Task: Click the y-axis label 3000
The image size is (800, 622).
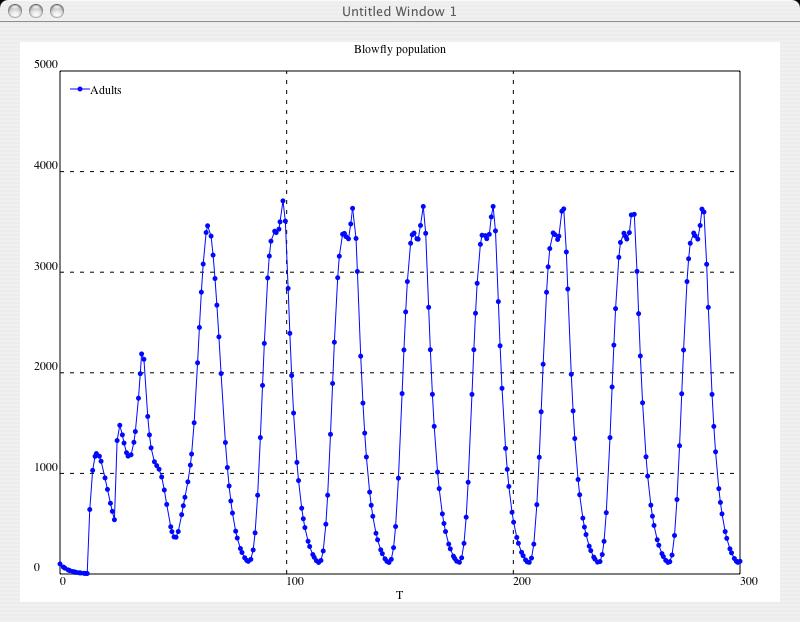Action: click(46, 266)
